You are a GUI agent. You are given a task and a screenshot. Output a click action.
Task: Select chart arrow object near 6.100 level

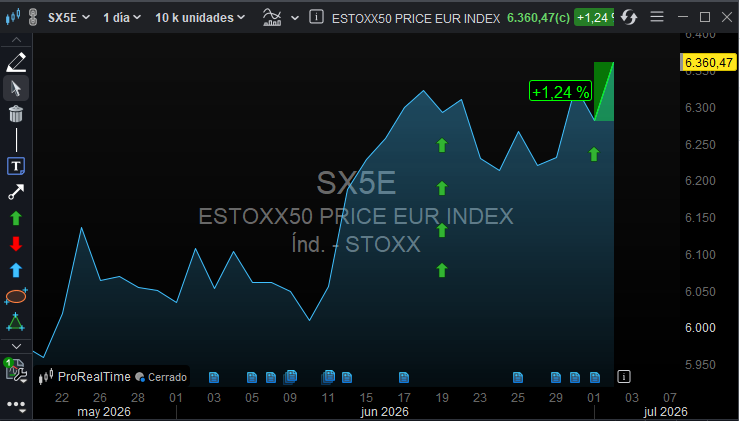click(442, 270)
